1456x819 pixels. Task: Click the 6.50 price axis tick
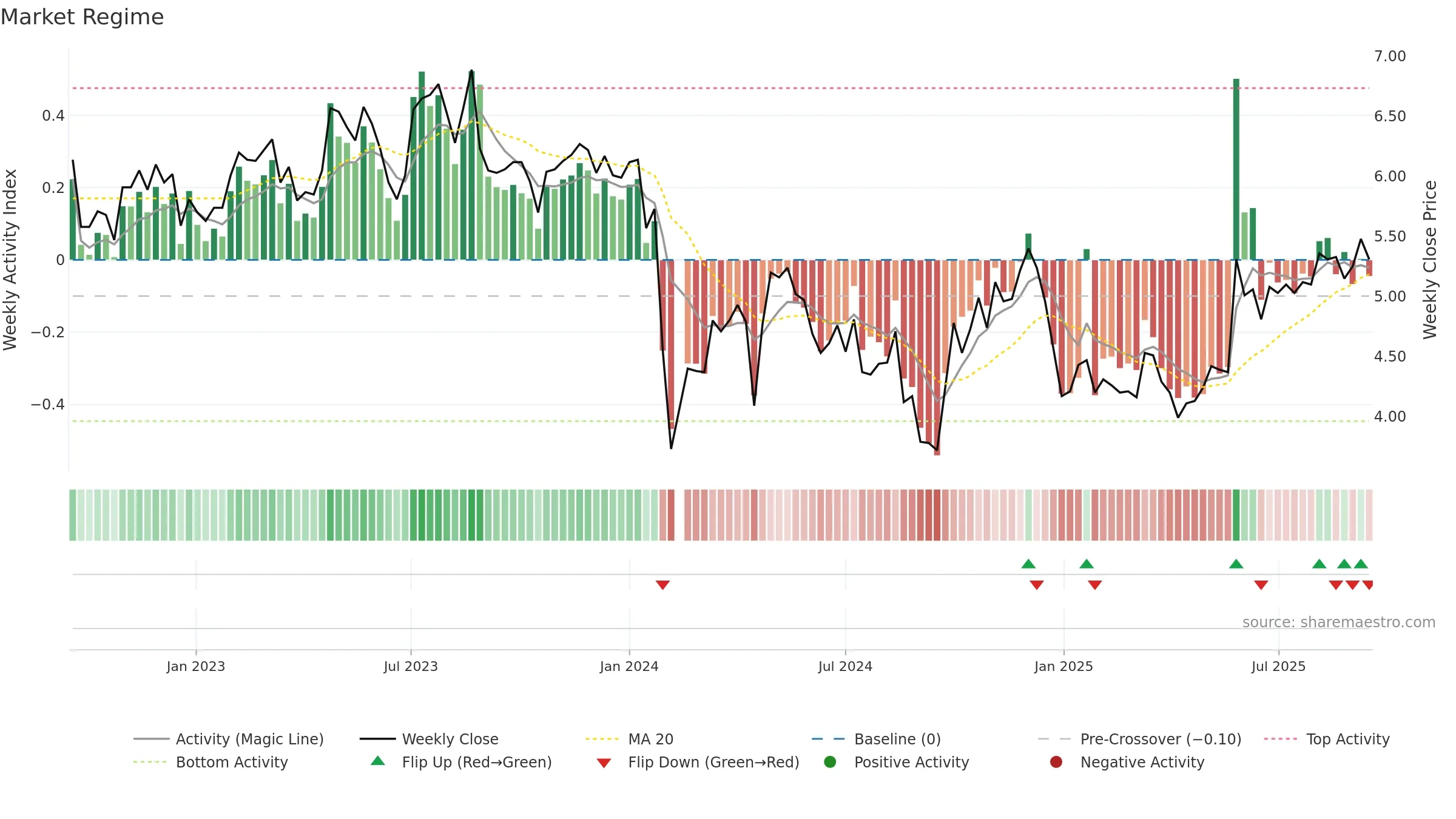coord(1390,116)
